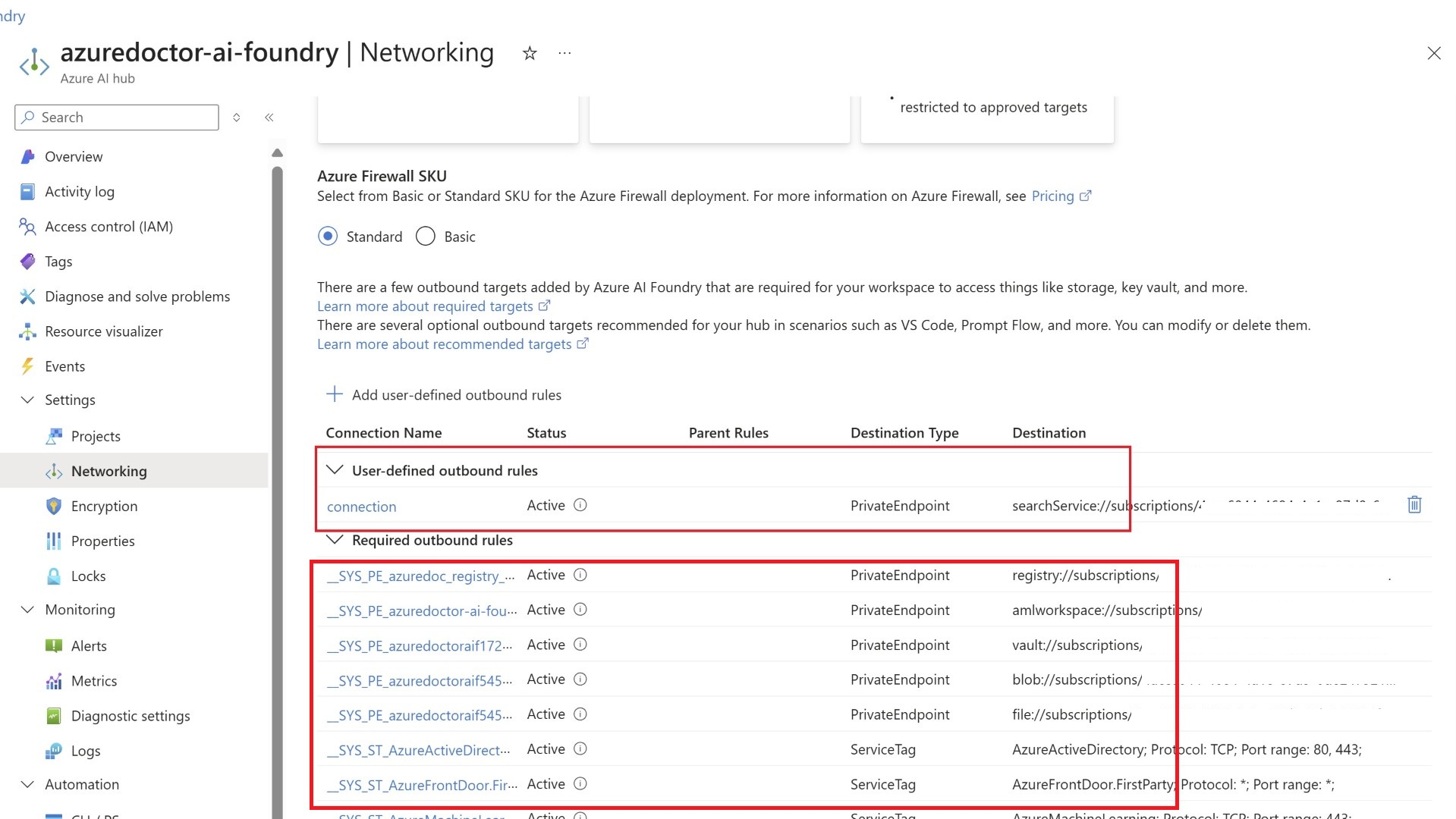
Task: Click info icon for __SYS_ST_AzureFrontDoor.Fir status
Action: pos(580,784)
